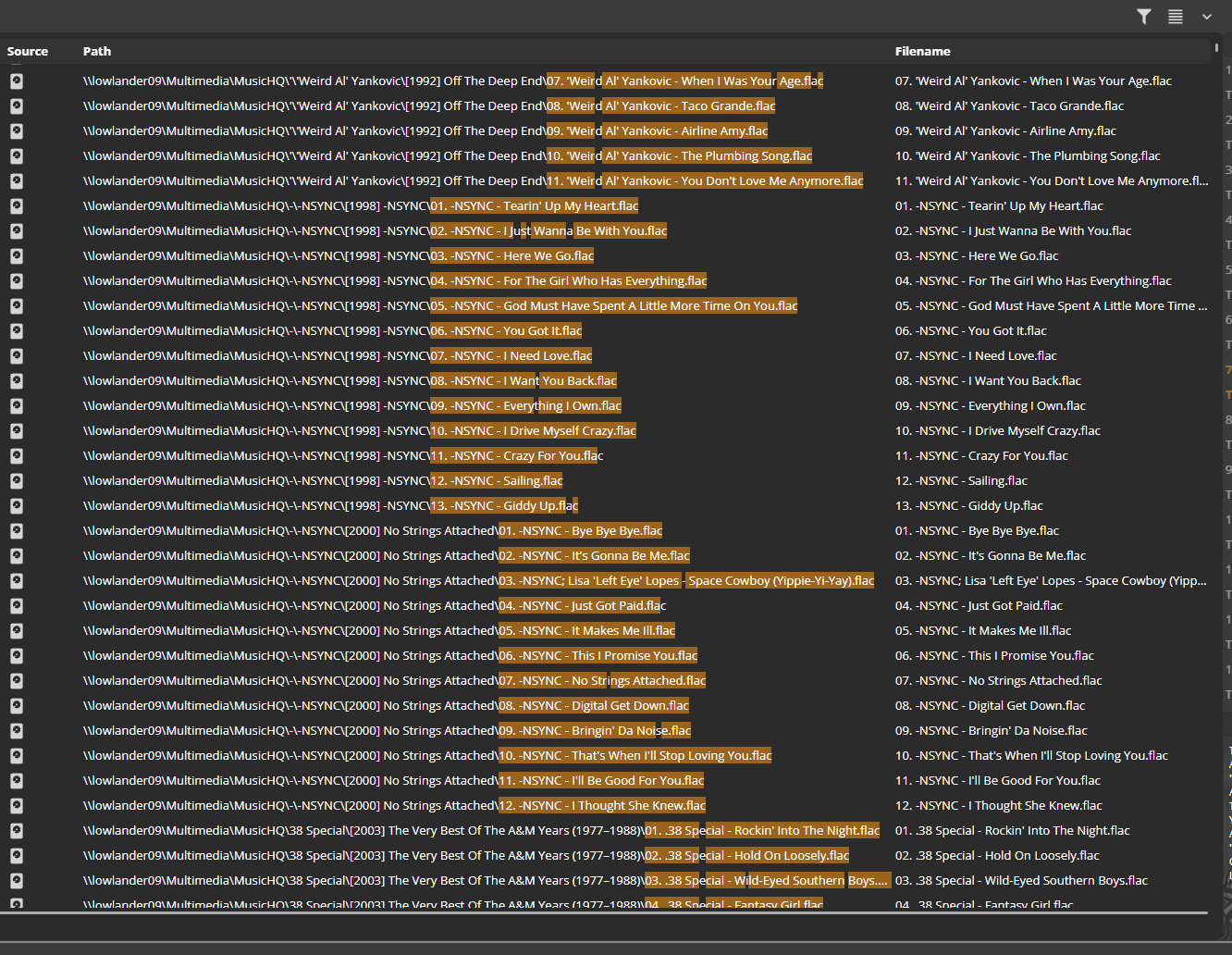Image resolution: width=1232 pixels, height=955 pixels.
Task: Click source icon for Rockin' Into The Night row
Action: 17,831
